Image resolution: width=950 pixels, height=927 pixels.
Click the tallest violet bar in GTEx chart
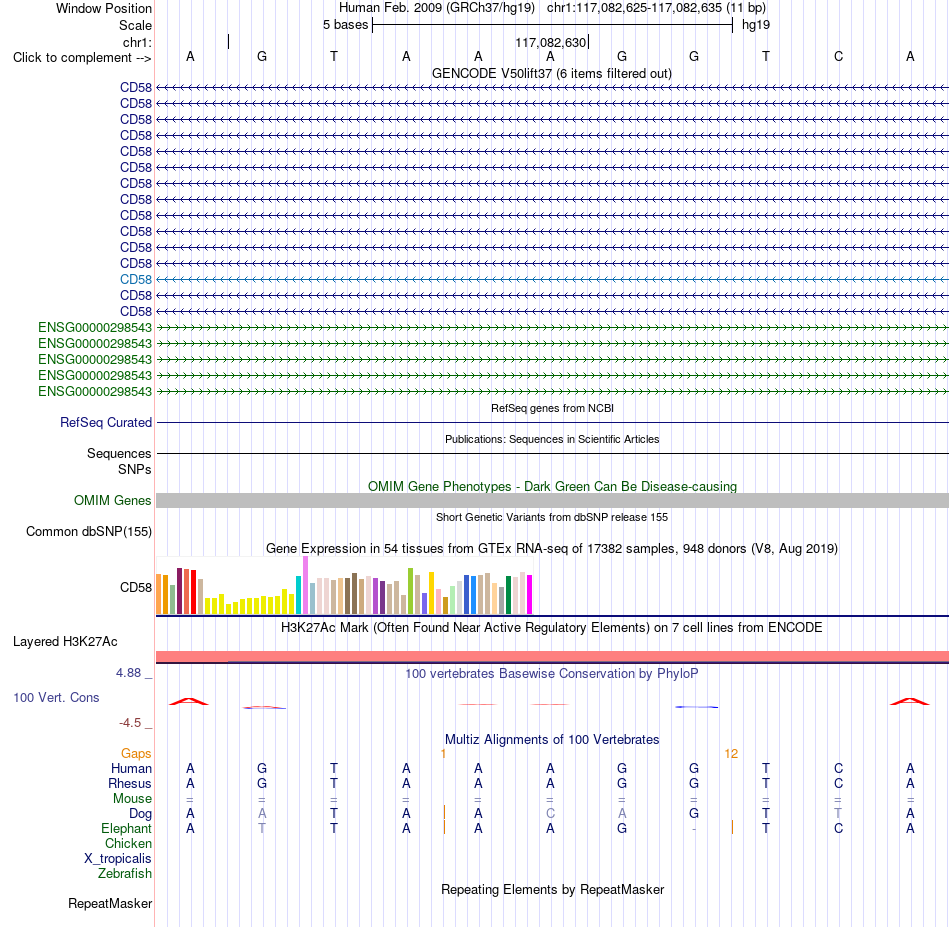[x=305, y=585]
